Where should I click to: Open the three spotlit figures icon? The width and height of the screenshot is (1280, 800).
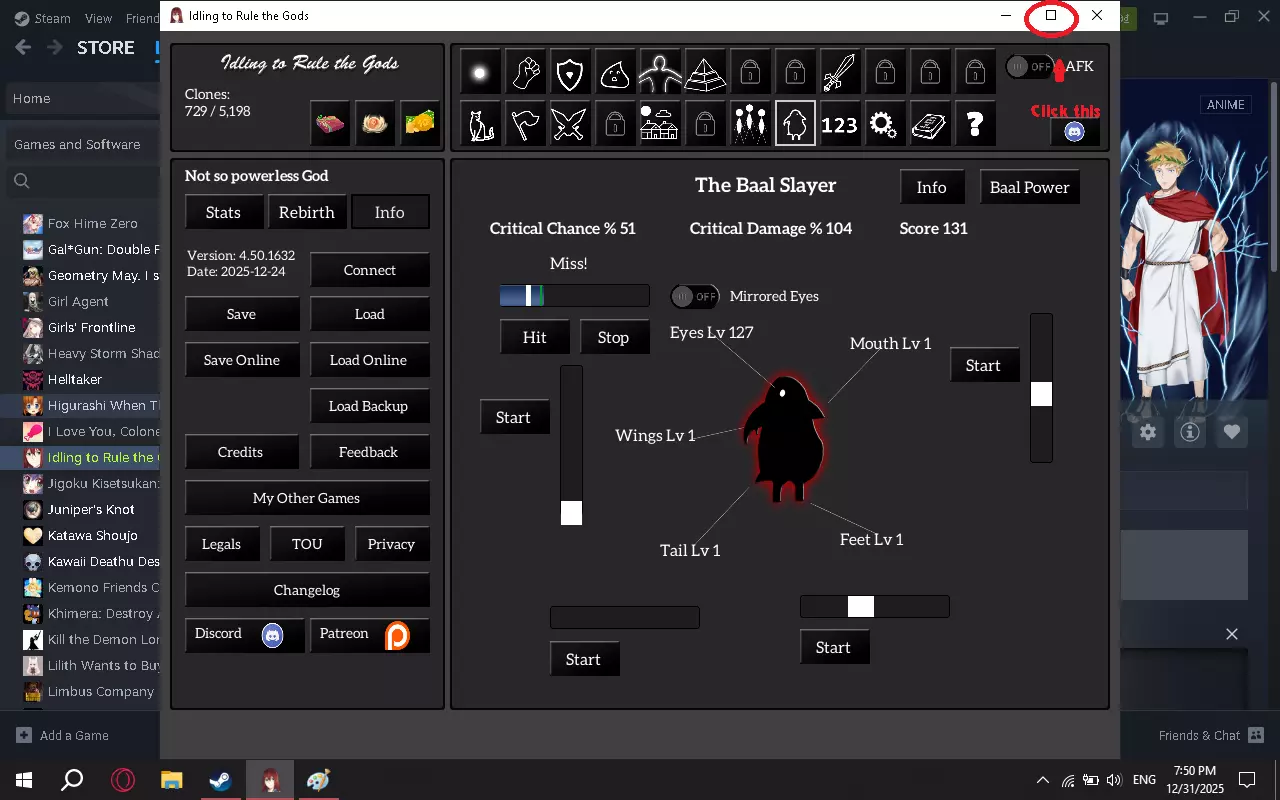pos(750,123)
